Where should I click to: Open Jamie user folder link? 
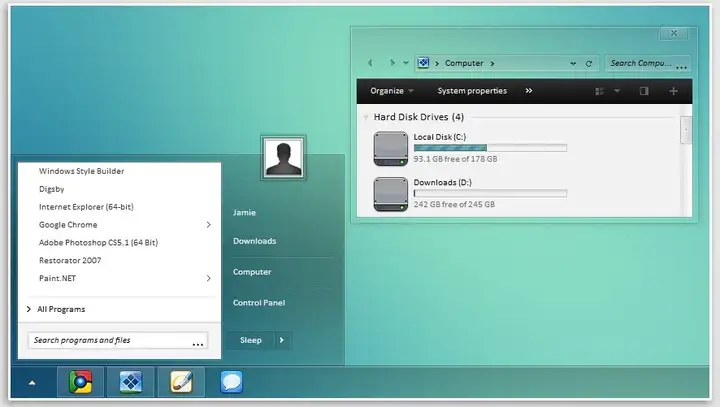244,213
